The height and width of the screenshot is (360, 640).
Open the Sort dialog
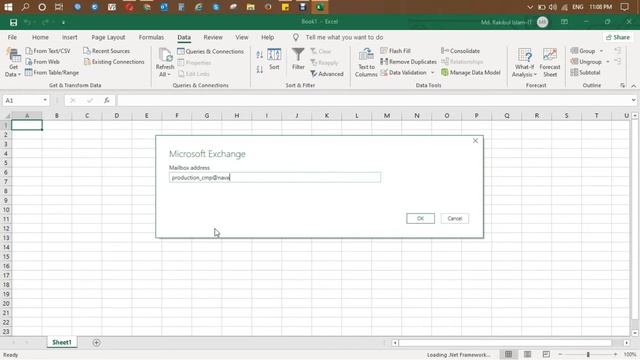[274, 59]
